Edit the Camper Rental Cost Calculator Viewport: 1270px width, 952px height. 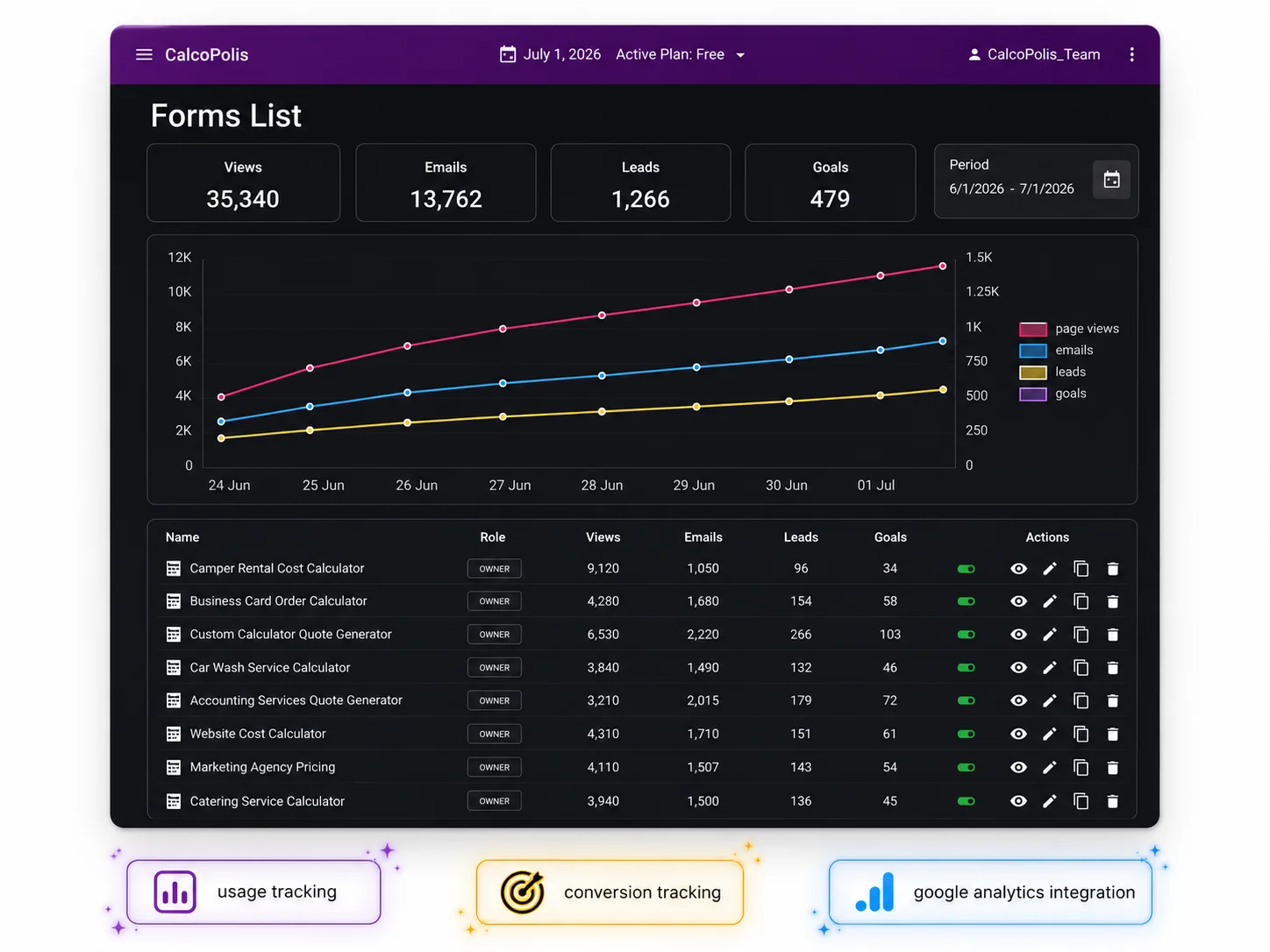pyautogui.click(x=1050, y=569)
